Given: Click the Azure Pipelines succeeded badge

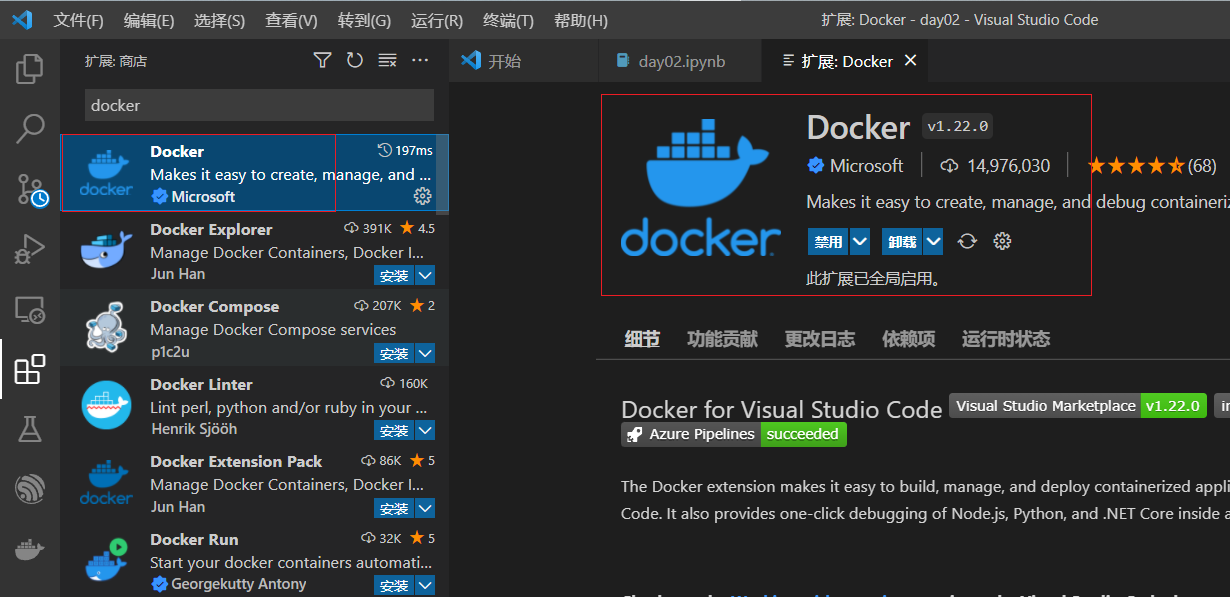Looking at the screenshot, I should (x=734, y=434).
